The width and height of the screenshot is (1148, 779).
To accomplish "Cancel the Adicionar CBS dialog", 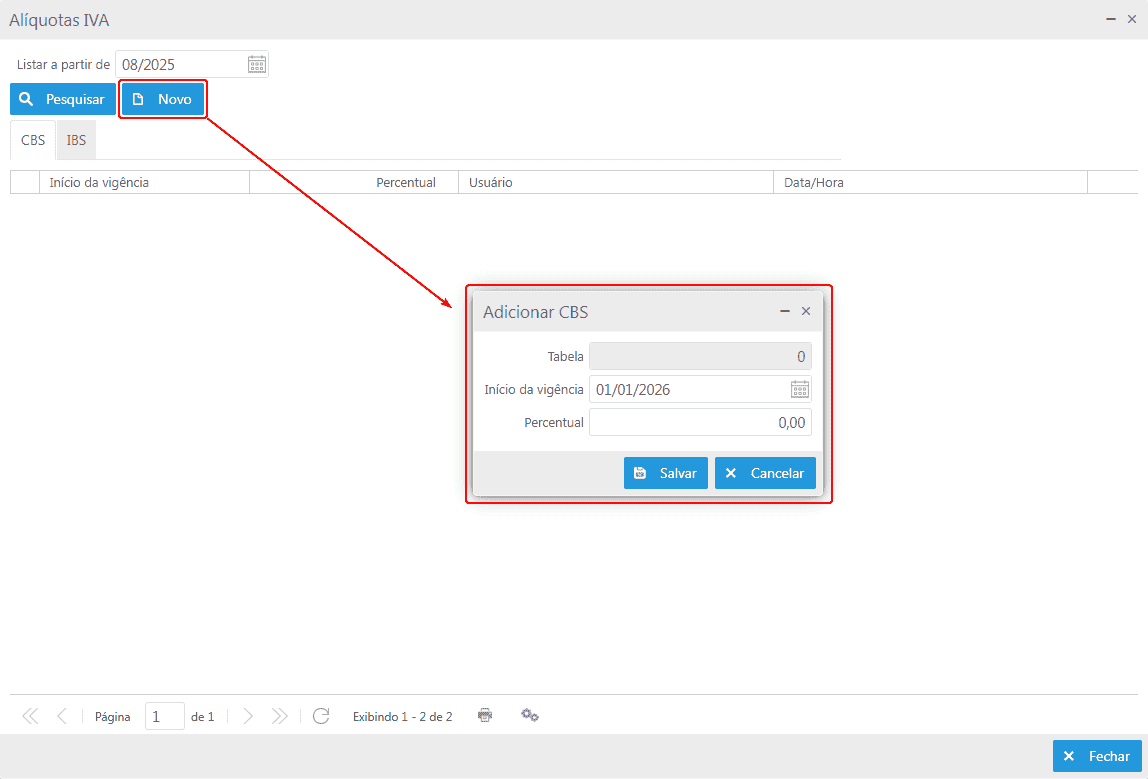I will click(x=765, y=473).
